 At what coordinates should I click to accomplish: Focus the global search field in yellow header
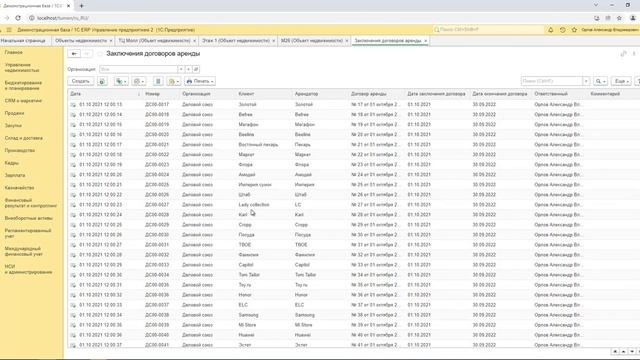[x=488, y=30]
